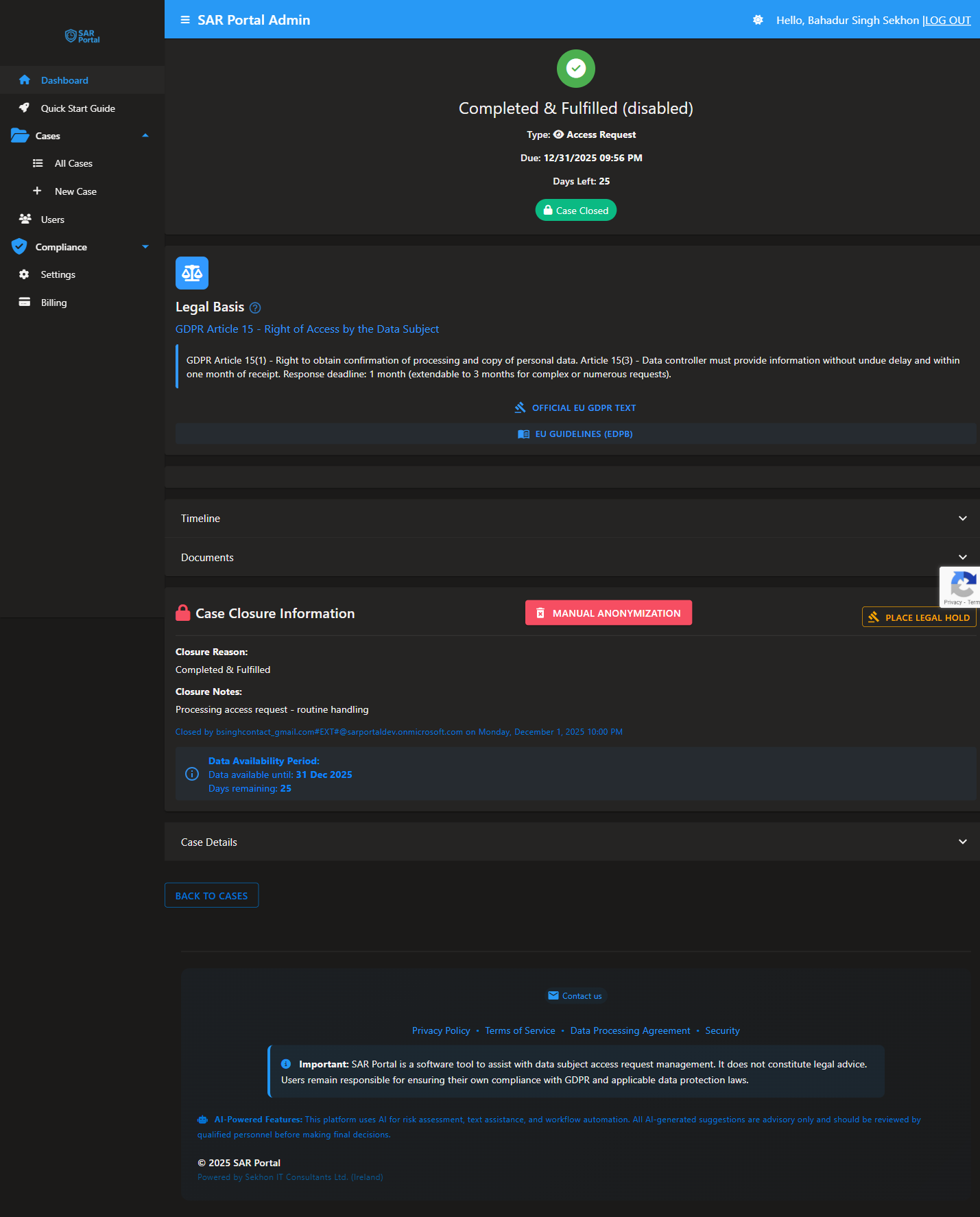Click the reCAPTCHA badge
Viewport: 980px width, 1217px height.
pyautogui.click(x=960, y=587)
